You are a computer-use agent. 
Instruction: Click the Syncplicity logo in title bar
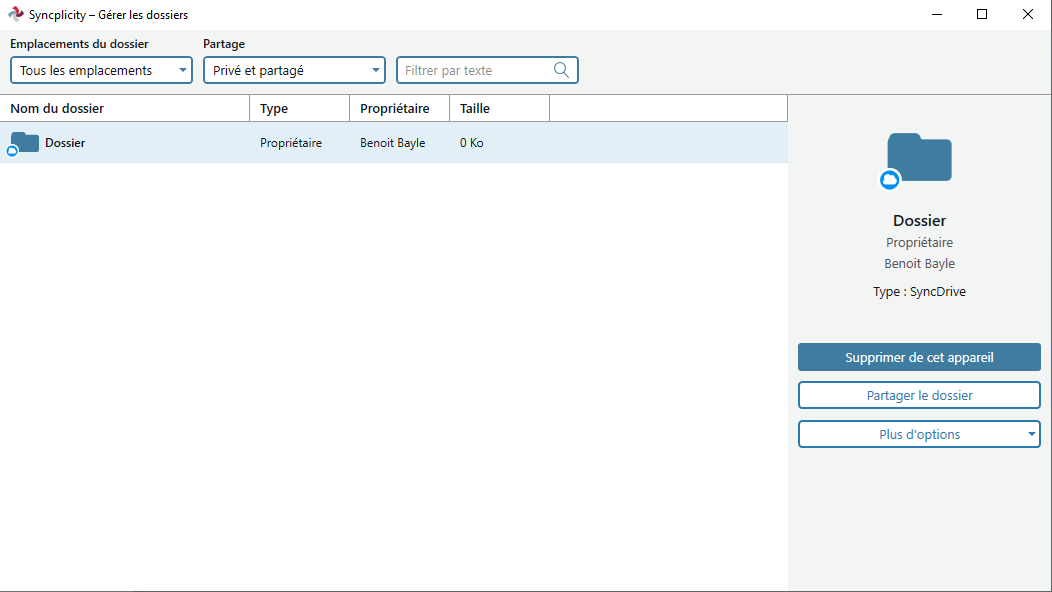click(15, 14)
